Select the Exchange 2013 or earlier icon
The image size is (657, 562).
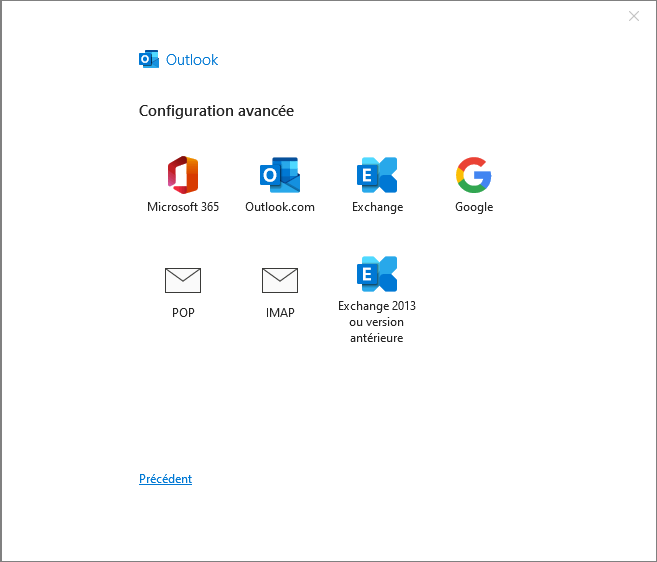pos(377,274)
